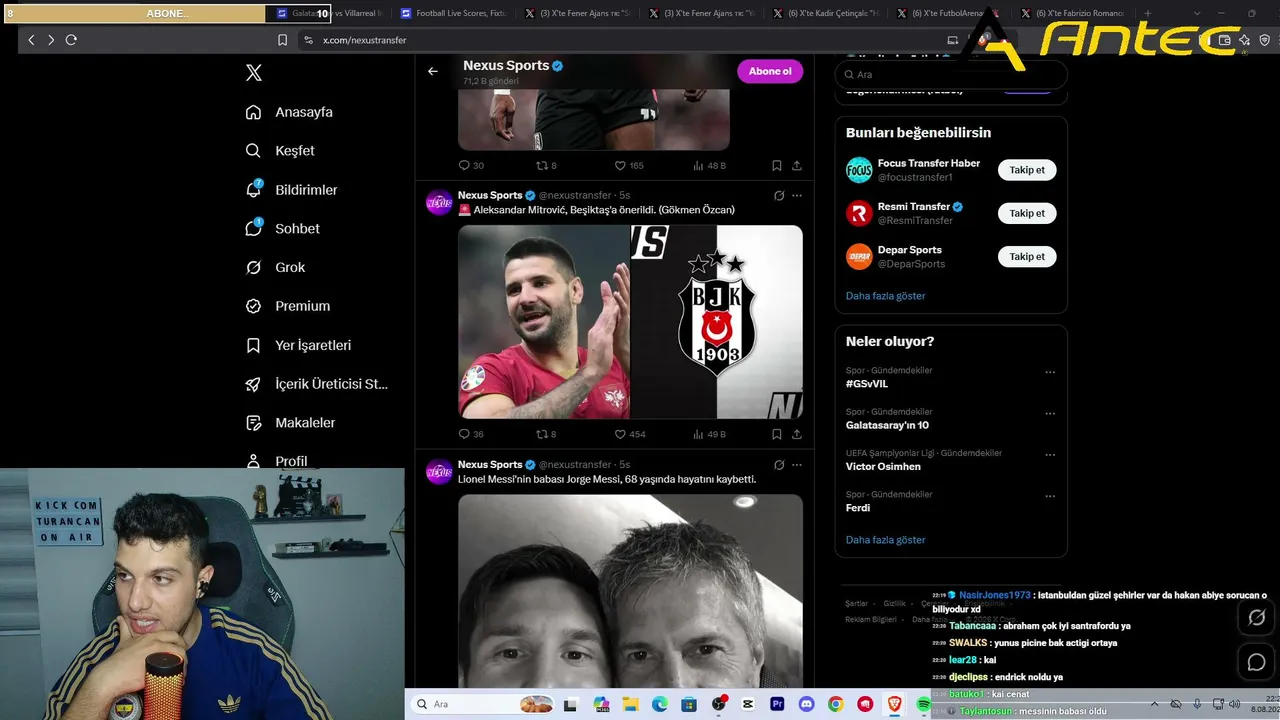
Task: Share the Mitrović Beşiktaş post
Action: click(797, 434)
